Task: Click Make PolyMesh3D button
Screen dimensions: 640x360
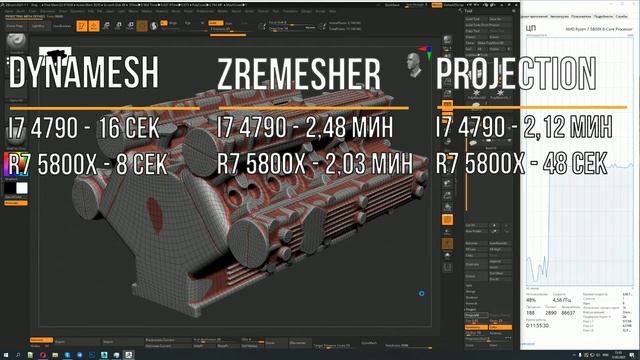Action: tap(494, 43)
